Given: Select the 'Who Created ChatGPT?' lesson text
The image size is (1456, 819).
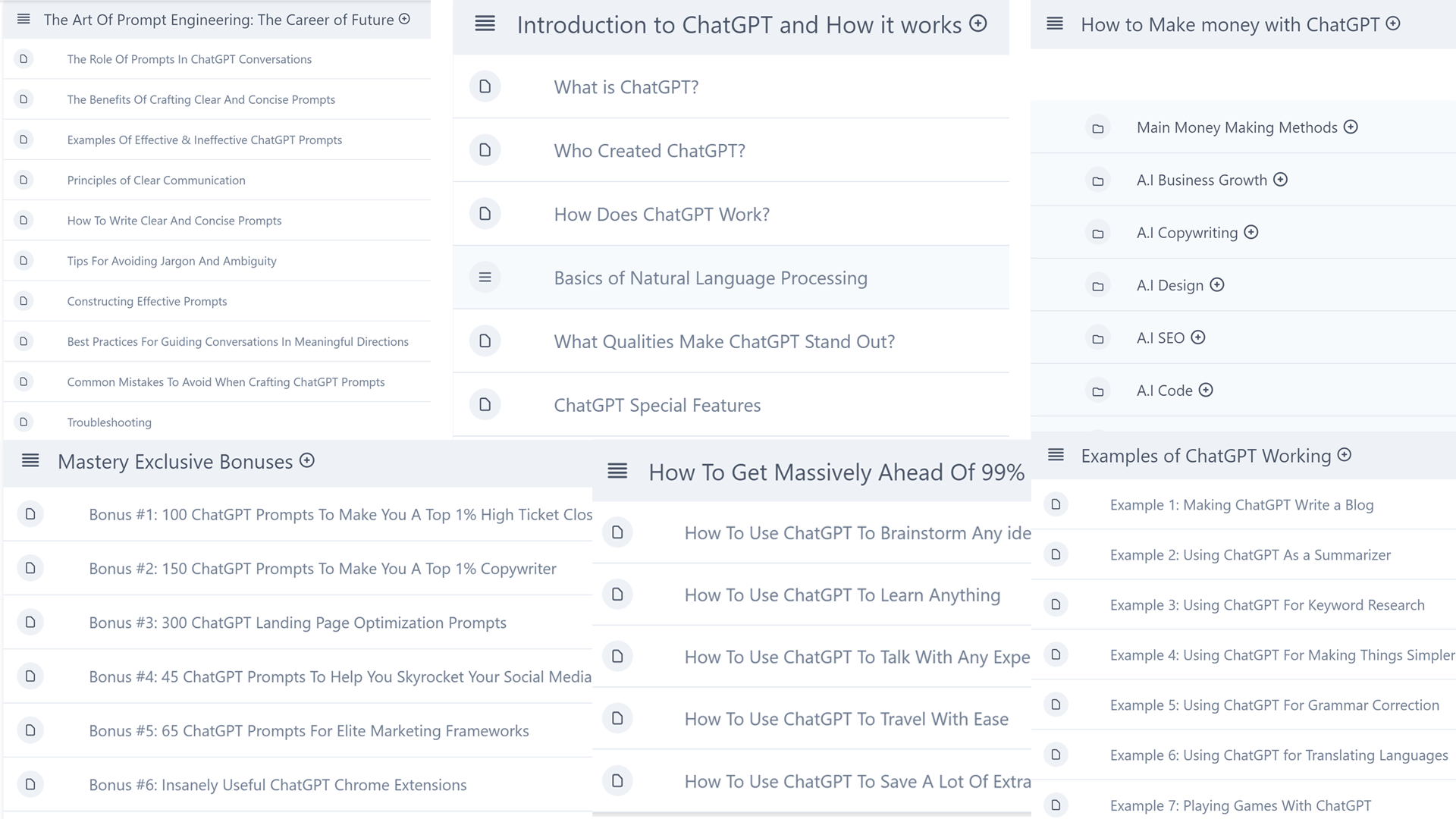Looking at the screenshot, I should tap(649, 150).
